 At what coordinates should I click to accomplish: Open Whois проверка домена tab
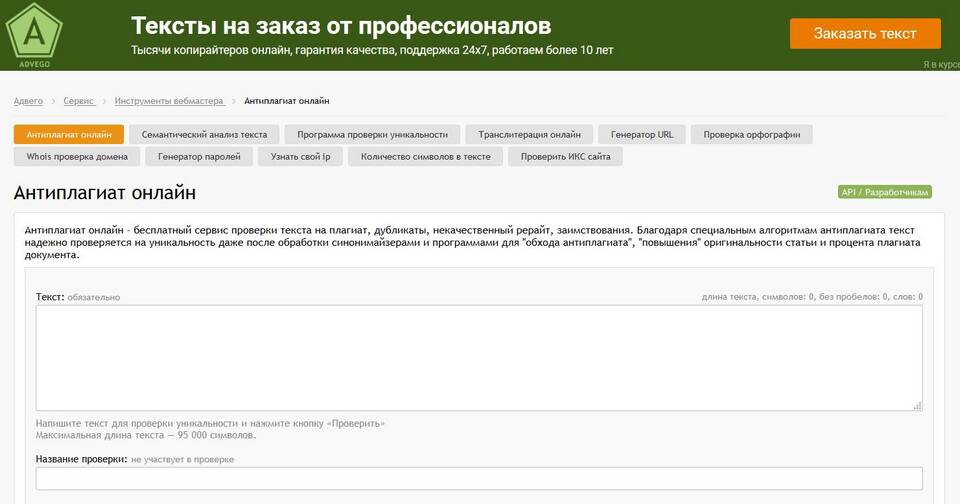tap(77, 156)
